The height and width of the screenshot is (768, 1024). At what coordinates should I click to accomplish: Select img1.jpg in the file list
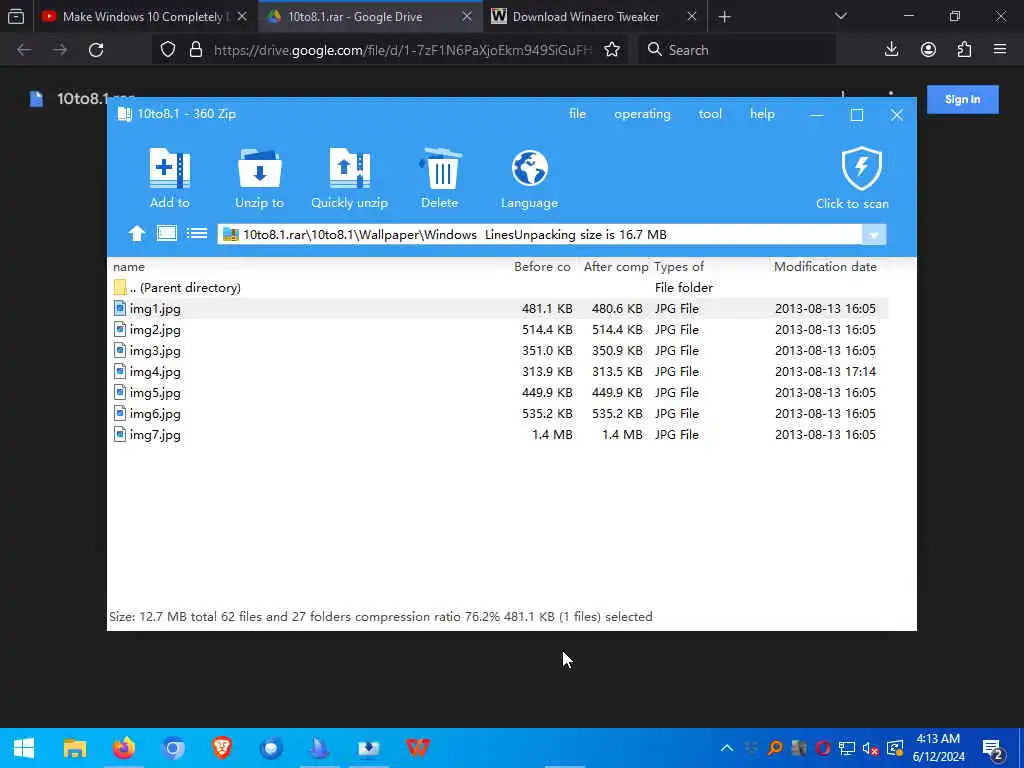pos(498,308)
